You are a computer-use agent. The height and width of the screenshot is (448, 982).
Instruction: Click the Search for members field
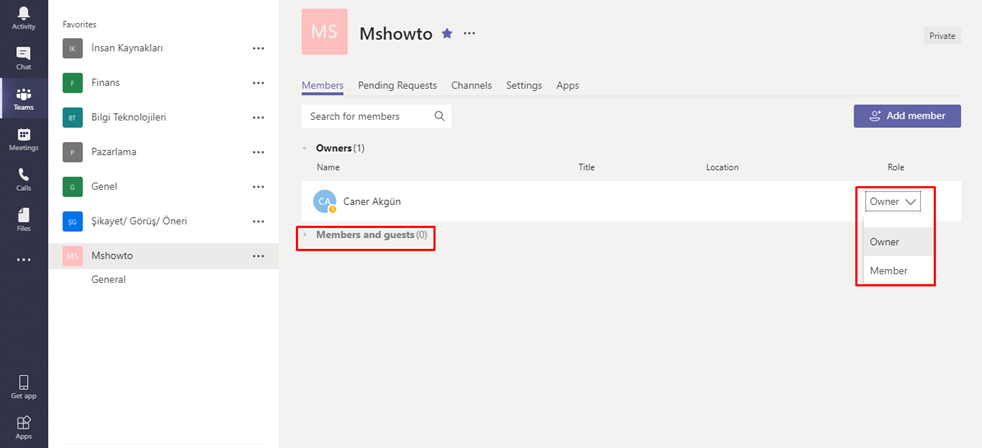point(376,116)
